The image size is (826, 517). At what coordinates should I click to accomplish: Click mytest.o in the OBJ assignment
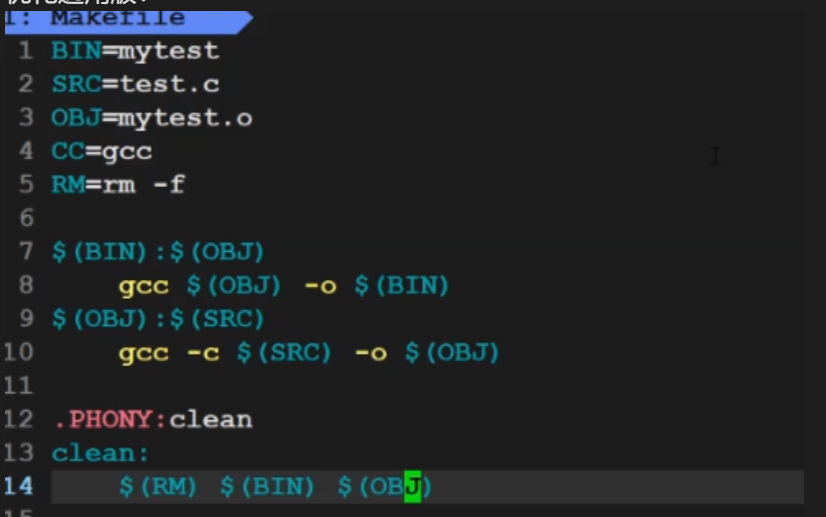[184, 118]
